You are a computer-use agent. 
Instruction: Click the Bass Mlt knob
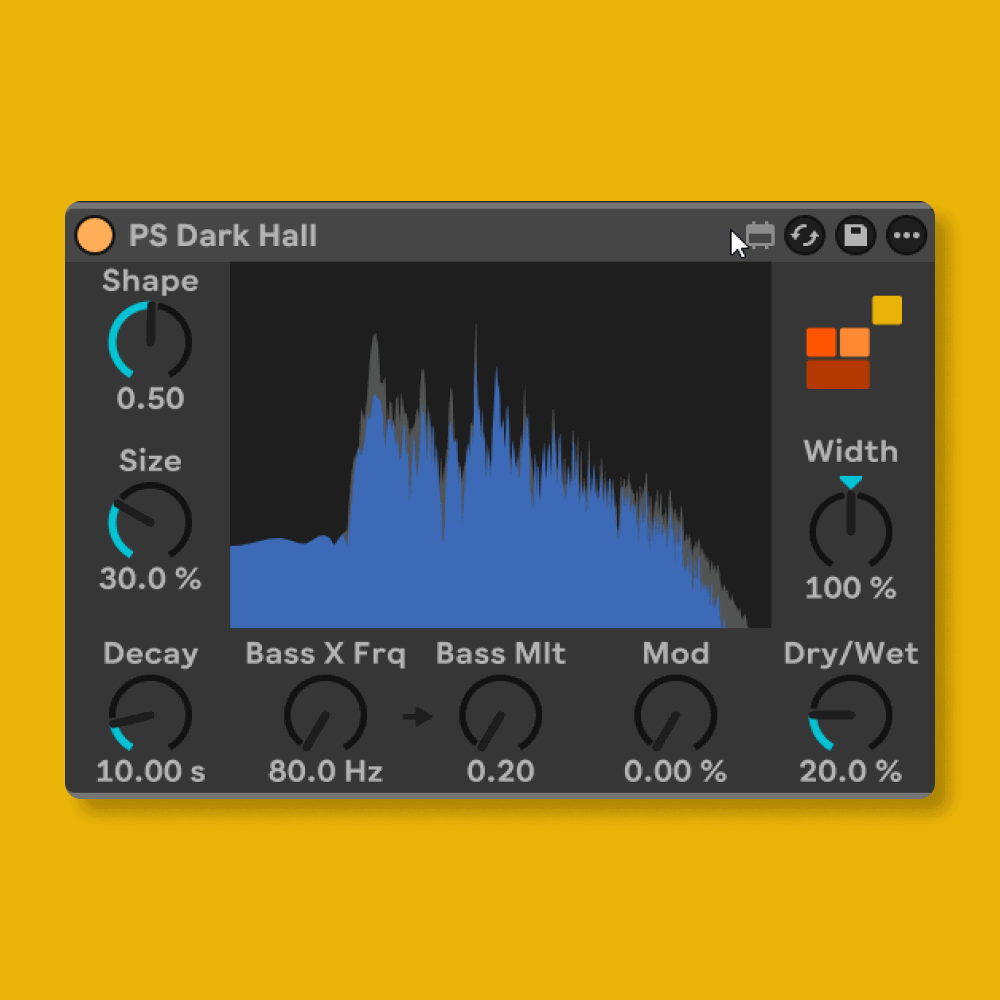(500, 715)
